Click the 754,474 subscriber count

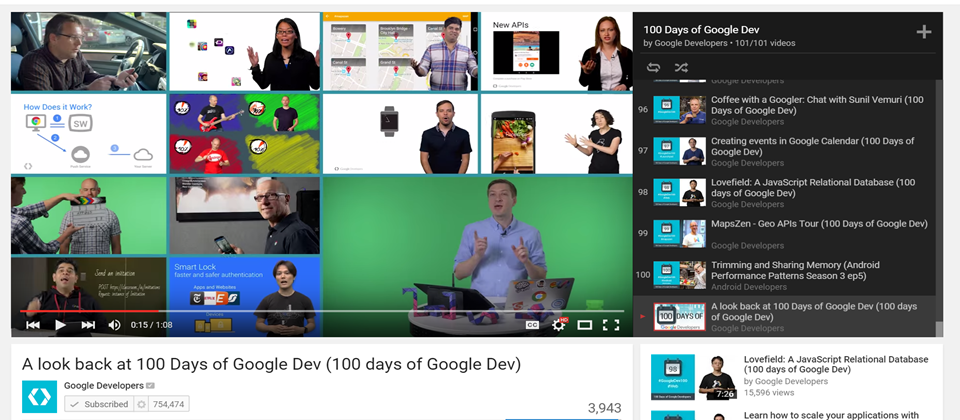point(168,404)
